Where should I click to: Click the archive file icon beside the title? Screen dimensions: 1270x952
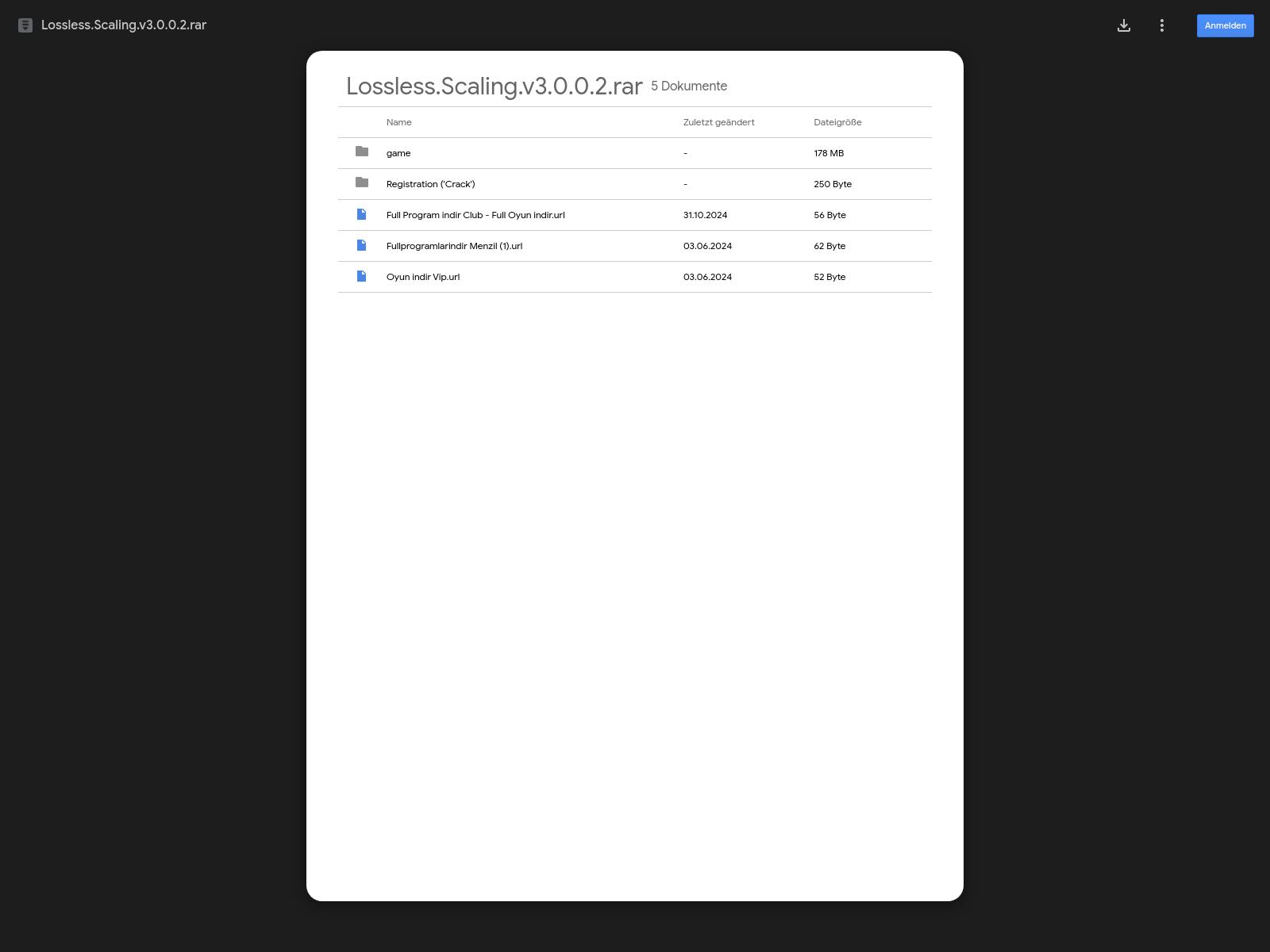(x=25, y=25)
